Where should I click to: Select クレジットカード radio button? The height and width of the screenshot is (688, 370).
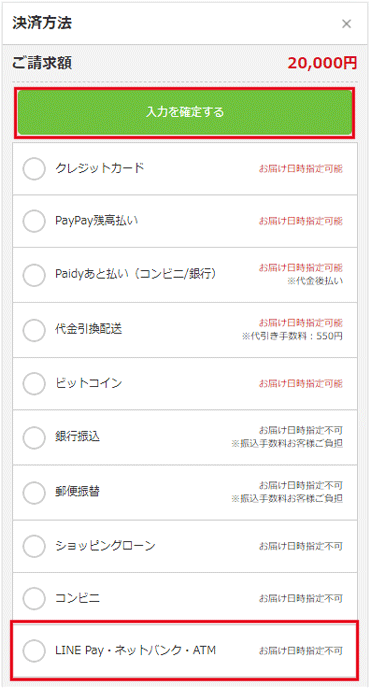click(x=34, y=168)
